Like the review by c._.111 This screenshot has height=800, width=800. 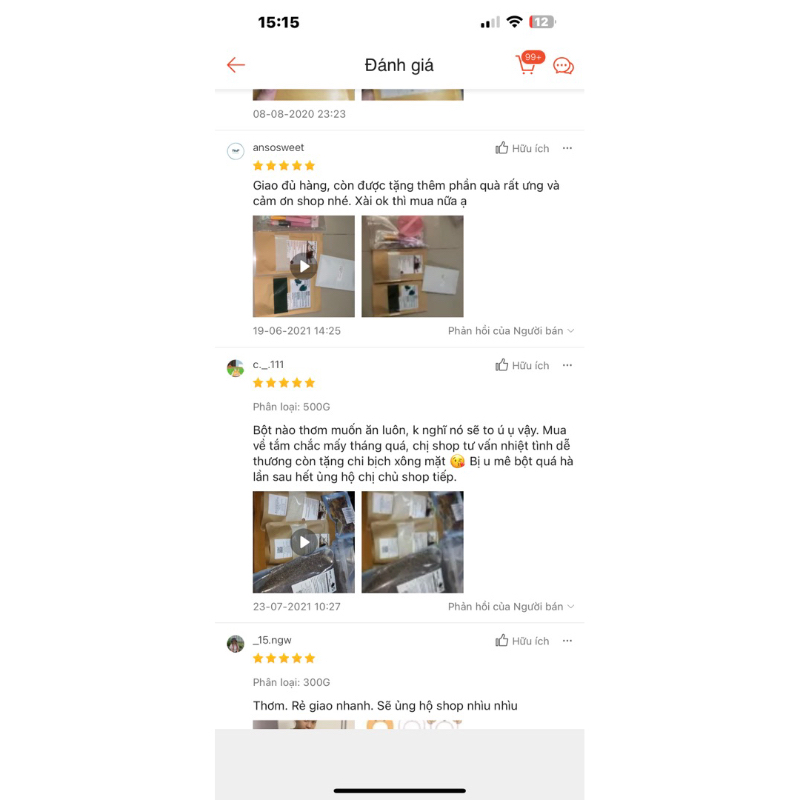click(x=522, y=365)
